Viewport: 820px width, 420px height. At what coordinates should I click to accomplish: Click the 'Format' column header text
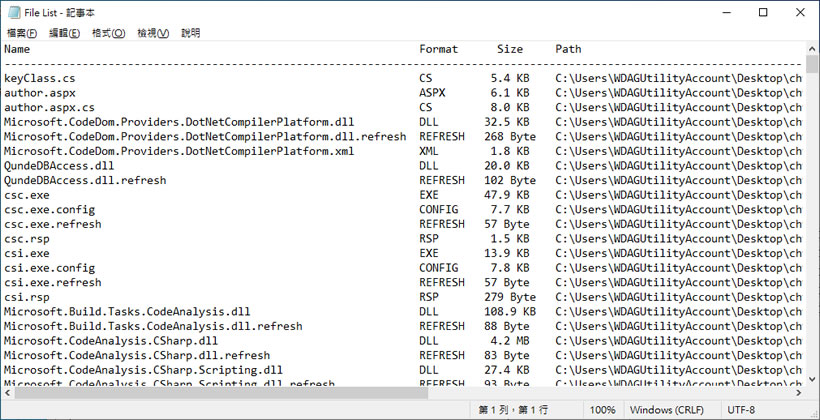coord(438,49)
